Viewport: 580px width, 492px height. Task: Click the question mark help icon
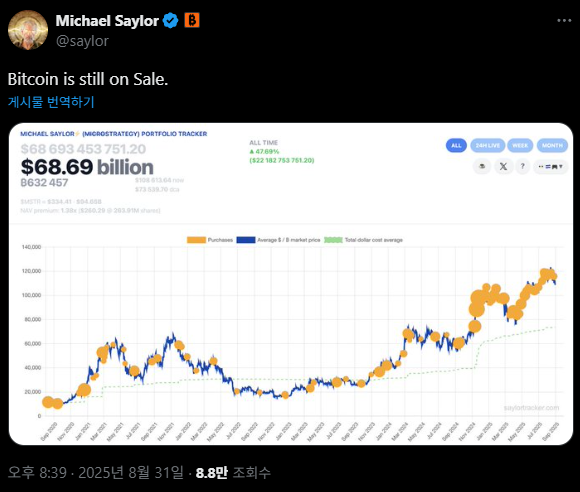pos(522,166)
